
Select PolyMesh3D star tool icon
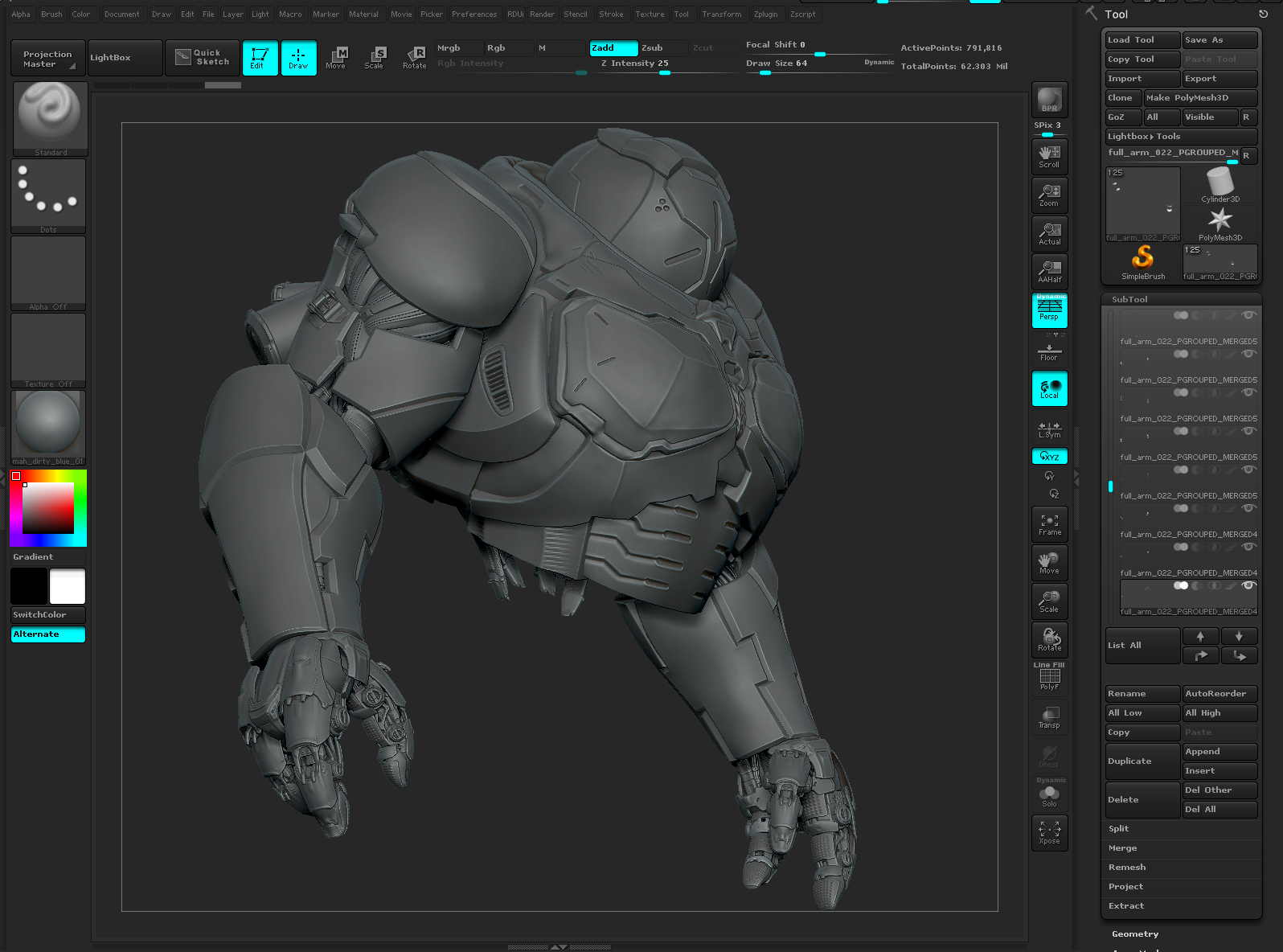(1219, 224)
